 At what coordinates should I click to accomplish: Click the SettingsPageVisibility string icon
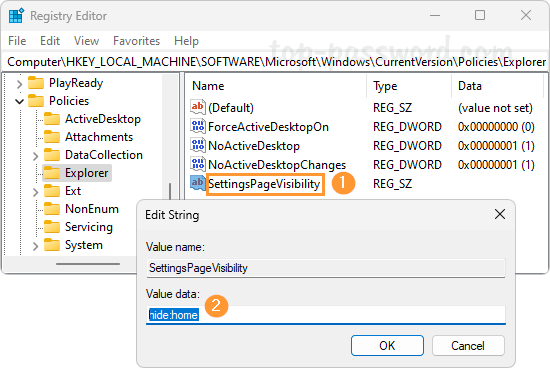(197, 183)
